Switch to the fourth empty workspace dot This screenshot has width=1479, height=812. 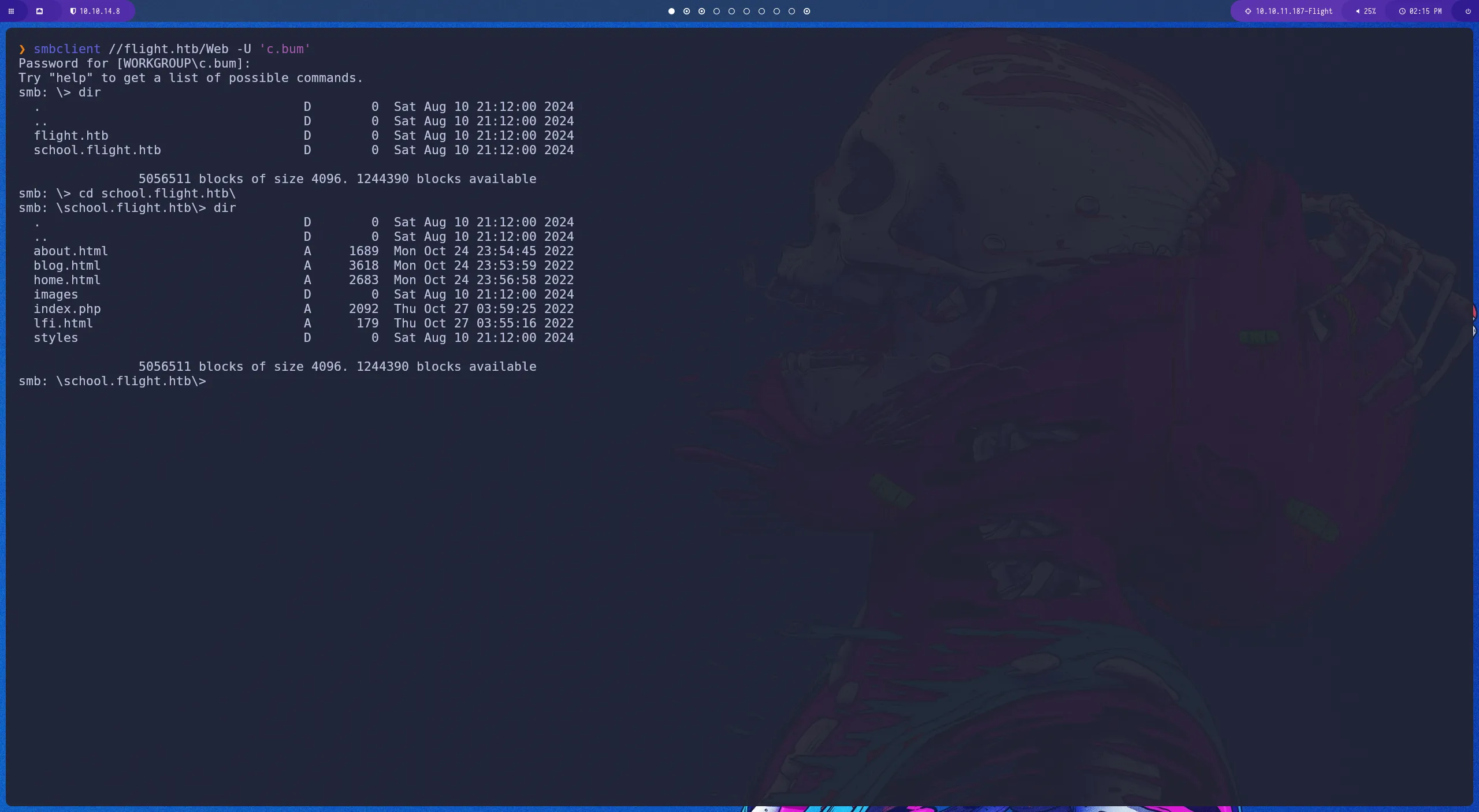(x=716, y=11)
